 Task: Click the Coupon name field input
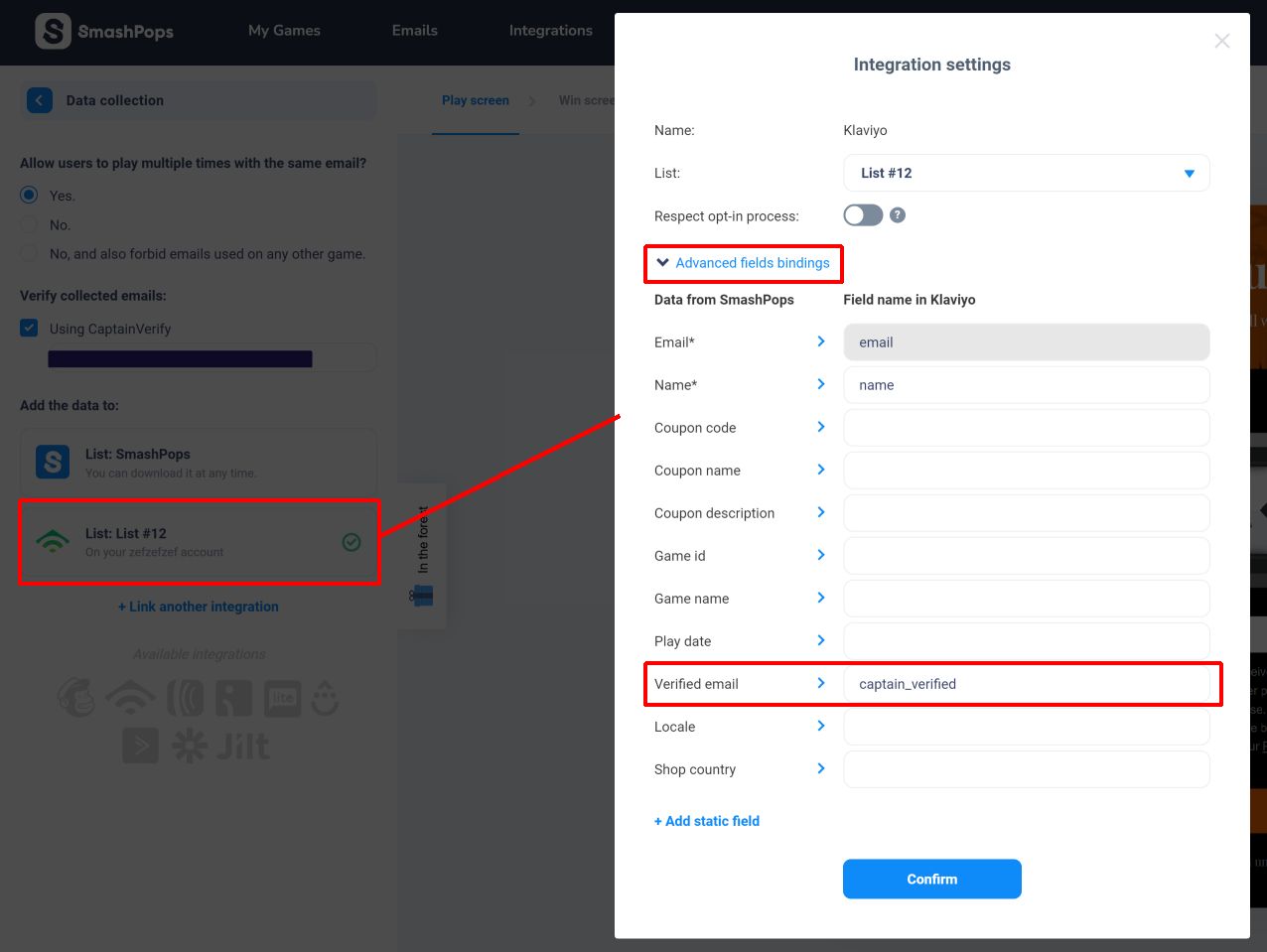[1027, 470]
